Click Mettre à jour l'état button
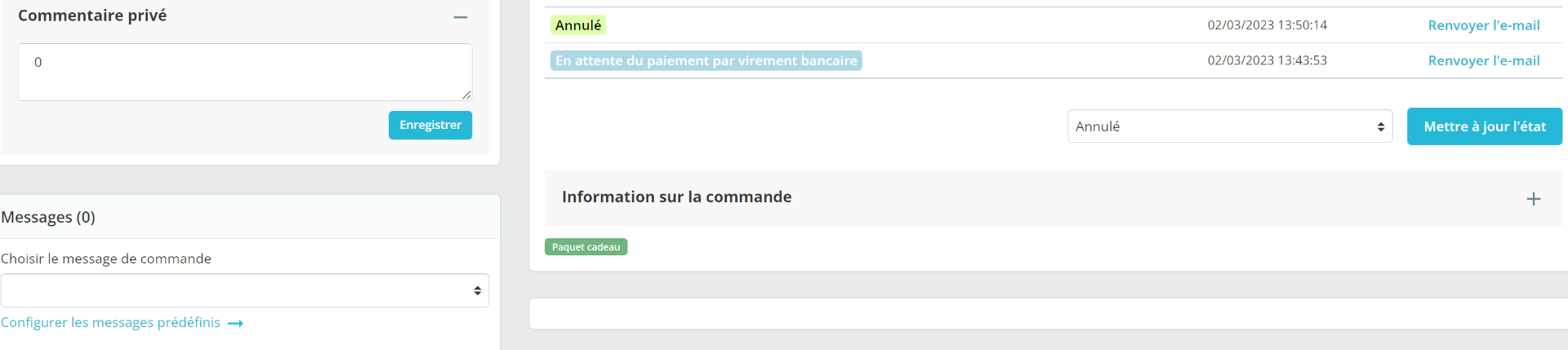 pos(1485,126)
